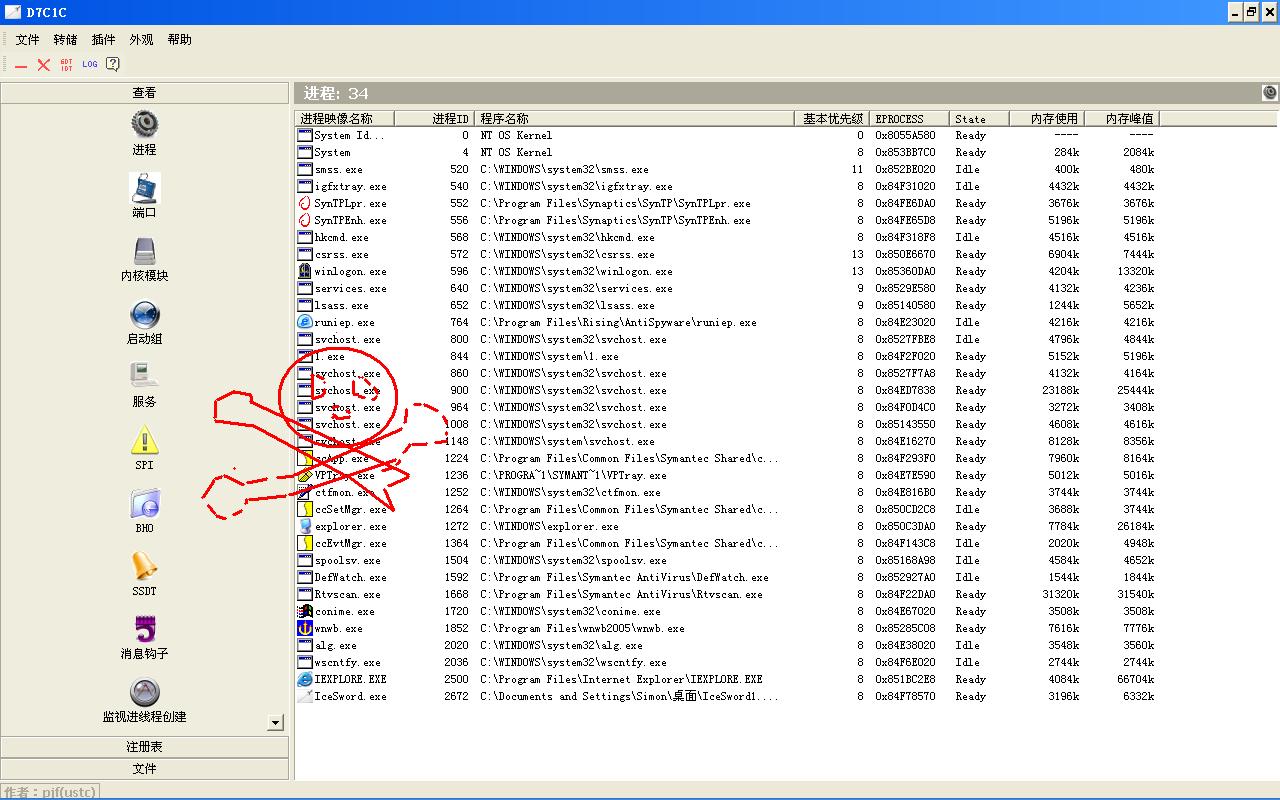The image size is (1280, 800).
Task: Sort by the 基本优先级 column header
Action: 831,119
